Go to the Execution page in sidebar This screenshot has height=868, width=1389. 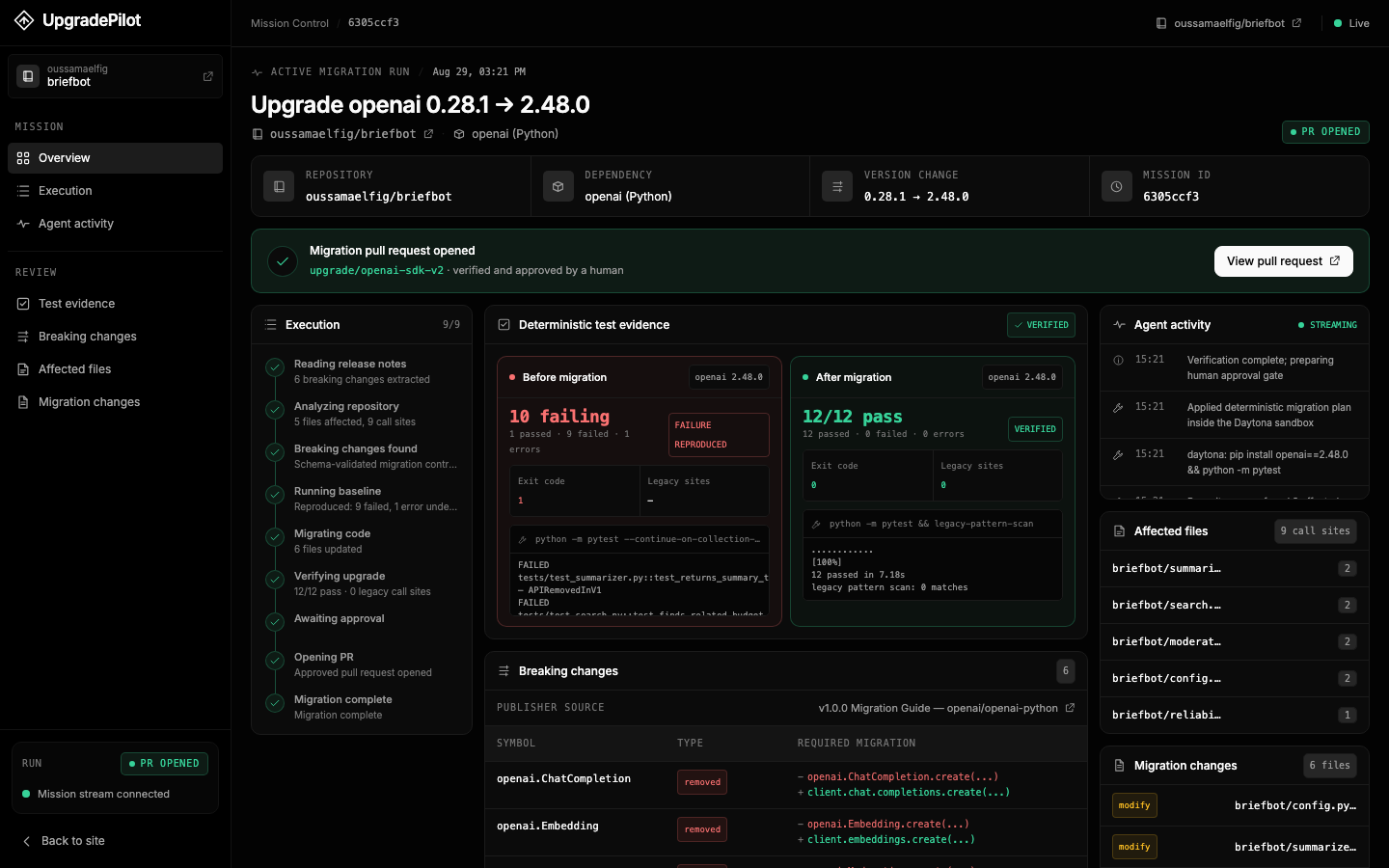[x=115, y=191]
